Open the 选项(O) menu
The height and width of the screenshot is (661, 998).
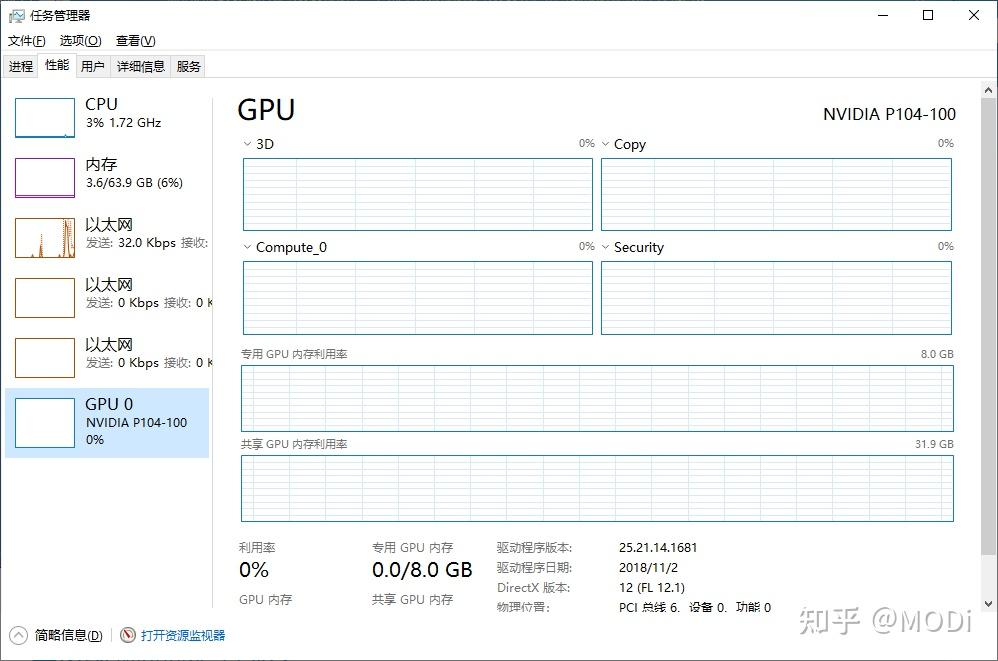tap(80, 41)
